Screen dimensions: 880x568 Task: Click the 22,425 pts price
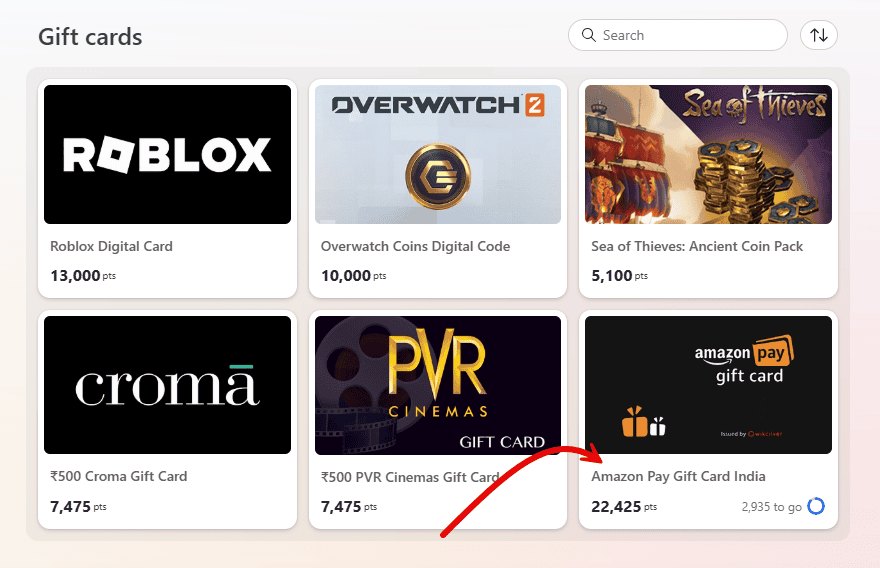(x=624, y=507)
